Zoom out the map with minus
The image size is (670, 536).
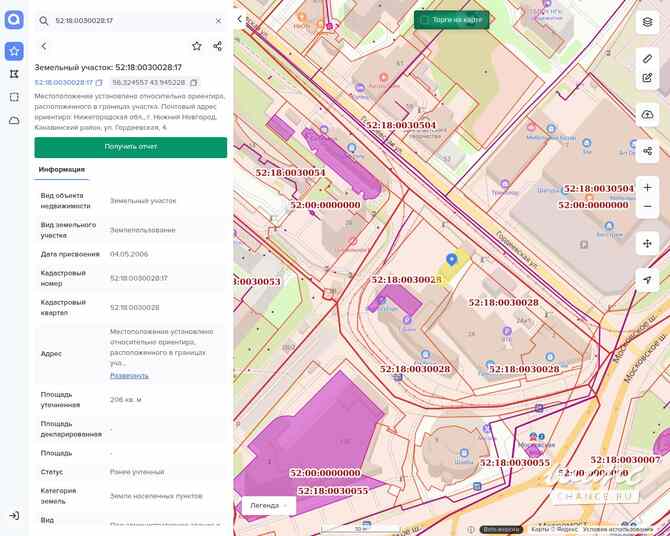[x=647, y=206]
